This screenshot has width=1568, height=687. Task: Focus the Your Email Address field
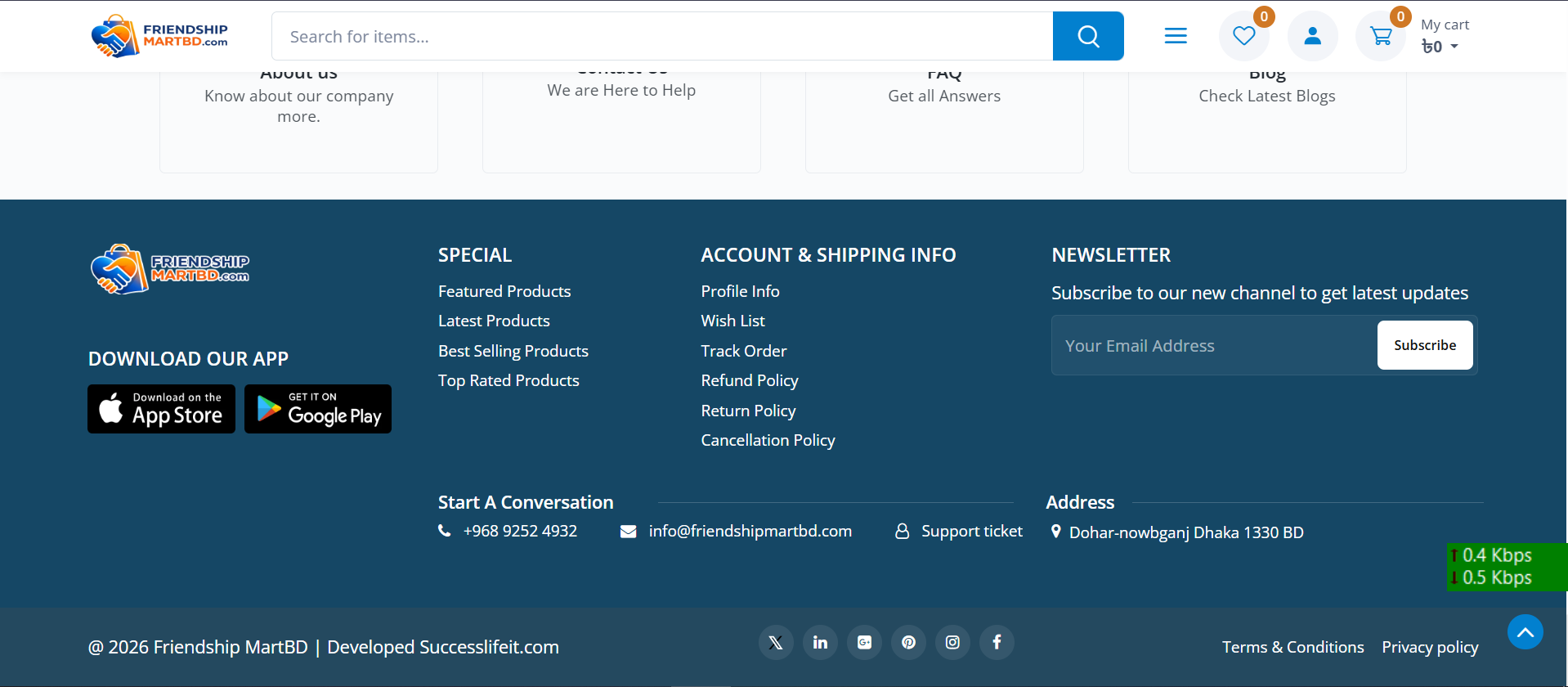(x=1214, y=346)
